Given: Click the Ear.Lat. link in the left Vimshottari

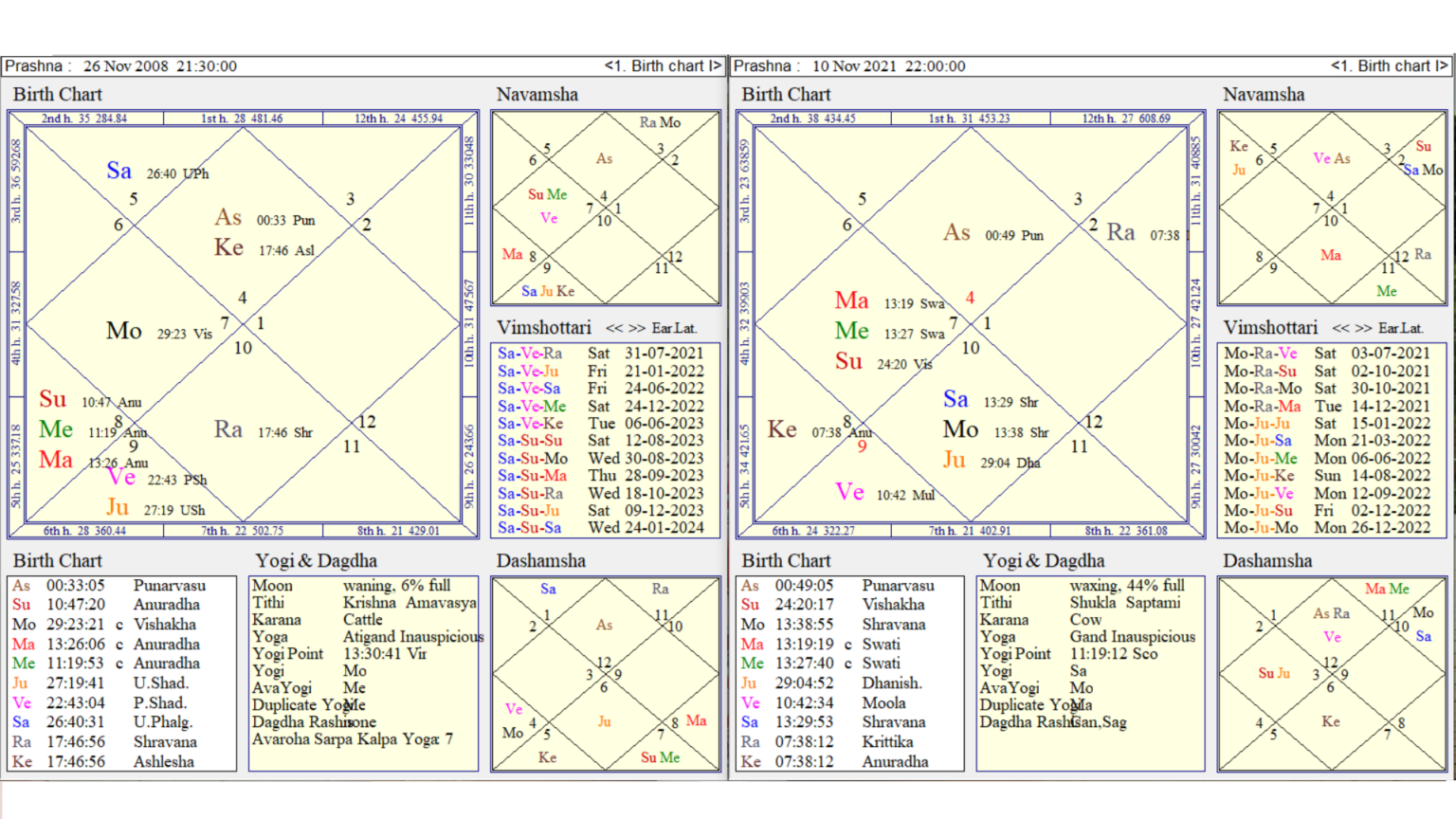Looking at the screenshot, I should [675, 328].
